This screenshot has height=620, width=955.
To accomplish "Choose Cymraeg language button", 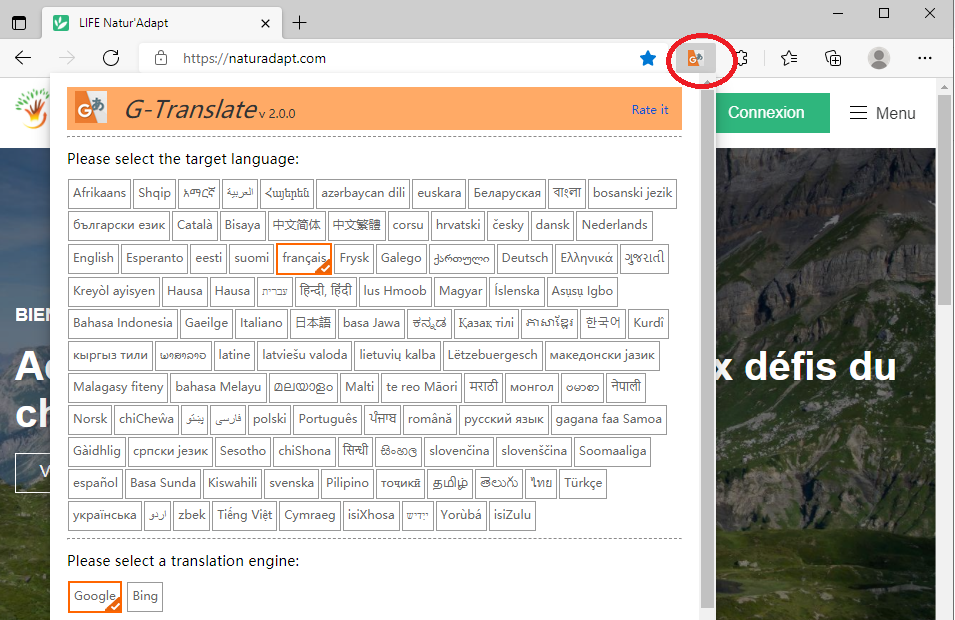I will [x=310, y=515].
